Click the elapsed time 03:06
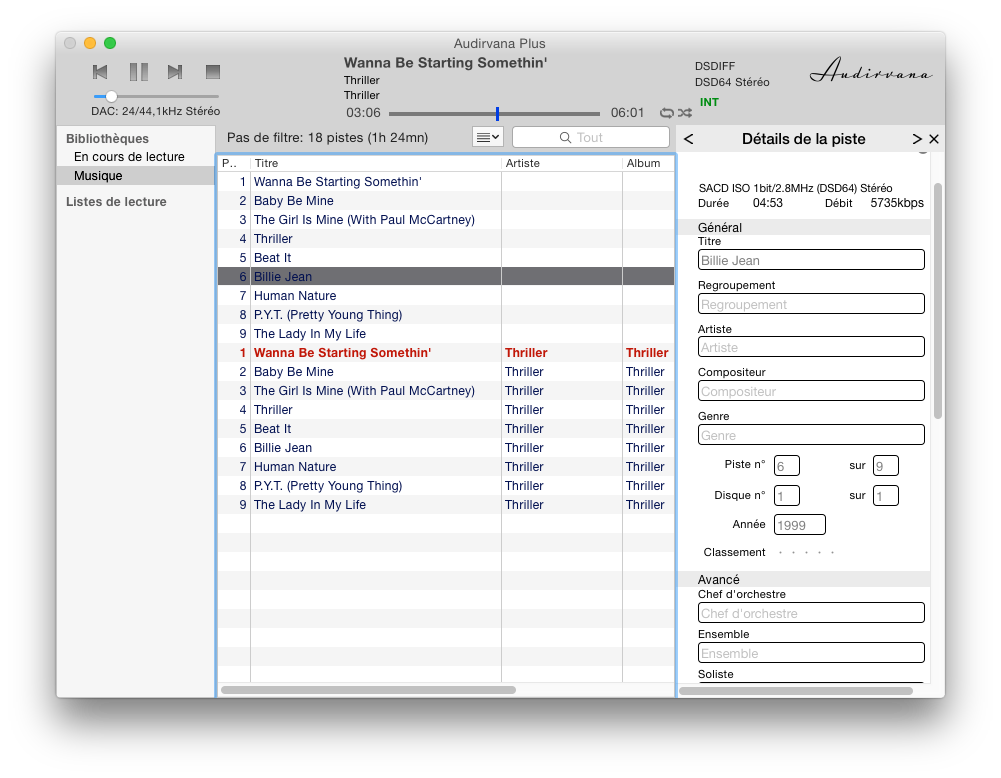 (x=363, y=113)
